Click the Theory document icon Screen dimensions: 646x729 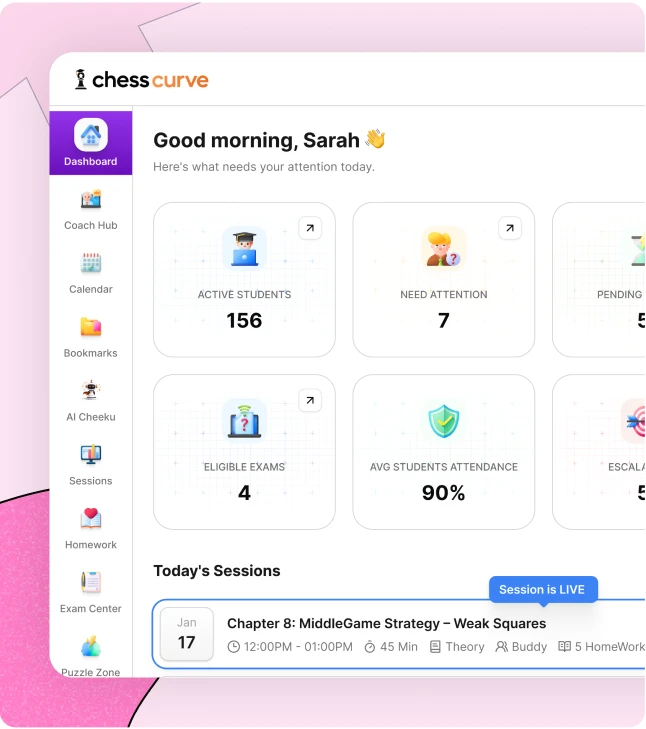click(x=435, y=647)
